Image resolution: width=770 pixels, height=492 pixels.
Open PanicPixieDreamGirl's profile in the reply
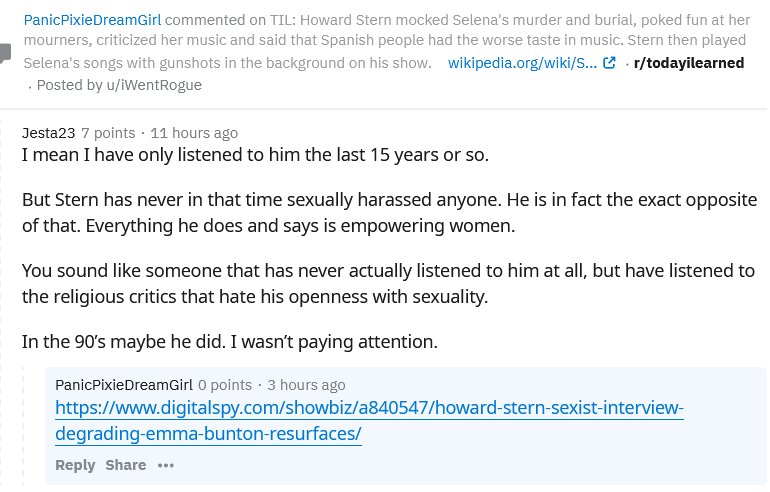pyautogui.click(x=123, y=385)
